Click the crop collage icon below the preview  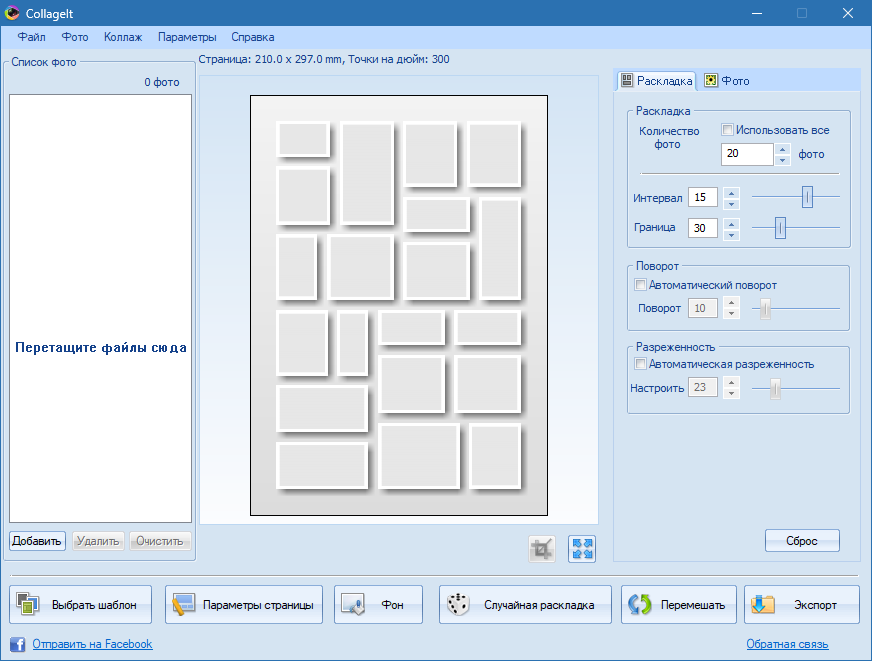click(542, 549)
